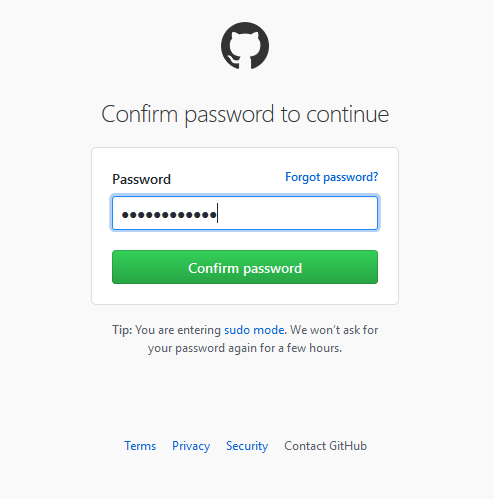Click the empty right side of password box

click(297, 213)
